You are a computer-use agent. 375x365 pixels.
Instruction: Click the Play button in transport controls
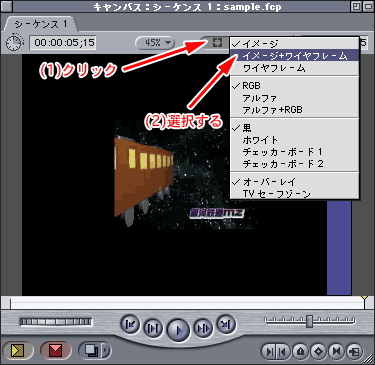point(178,330)
